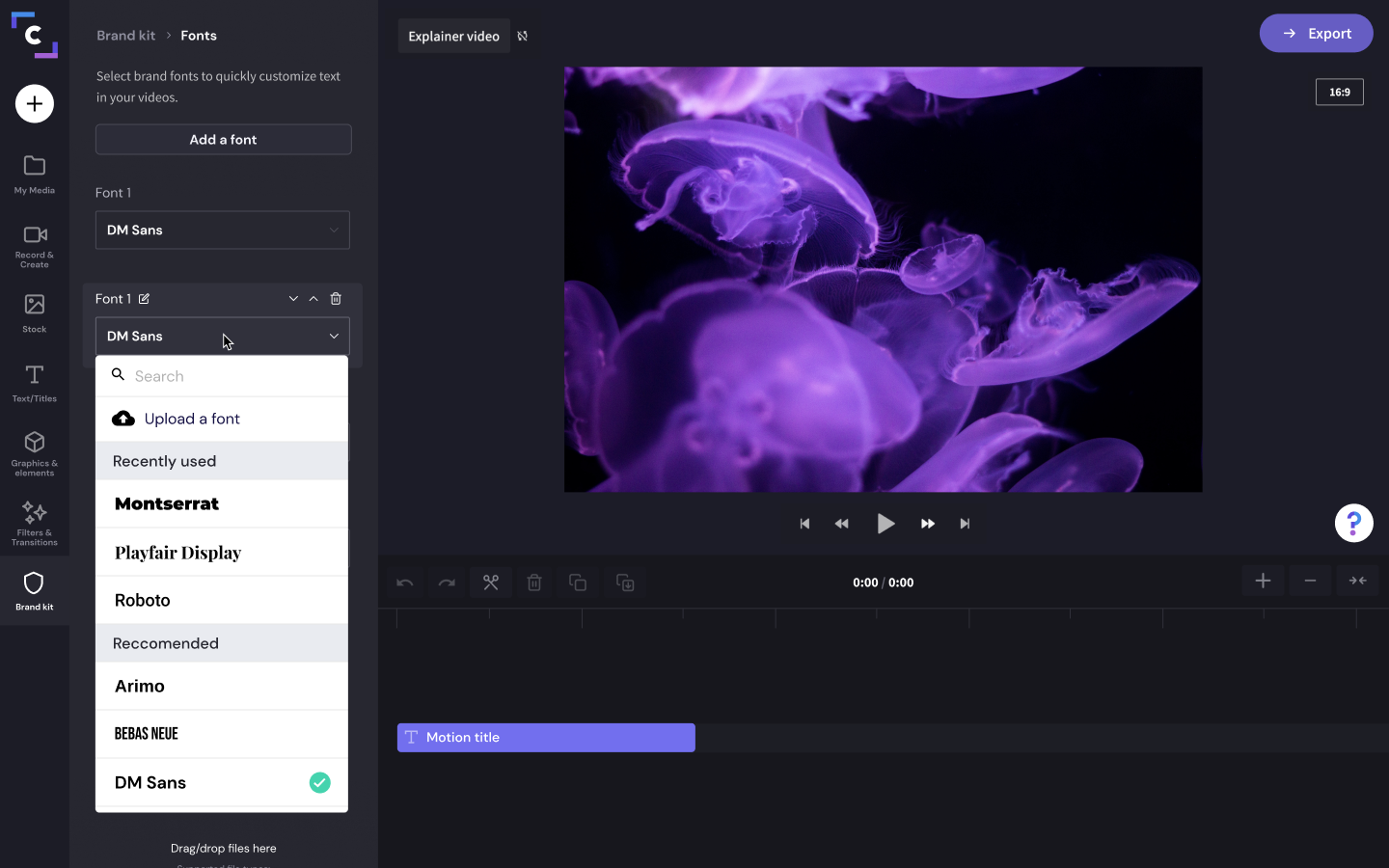Open Graphics & elements panel
Viewport: 1389px width, 868px height.
coord(35,453)
